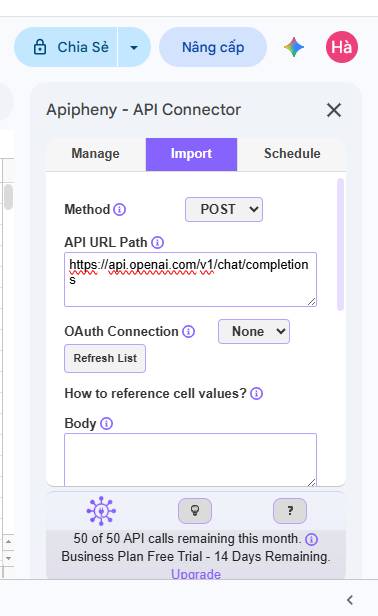
Task: Open the POST method dropdown
Action: point(224,209)
